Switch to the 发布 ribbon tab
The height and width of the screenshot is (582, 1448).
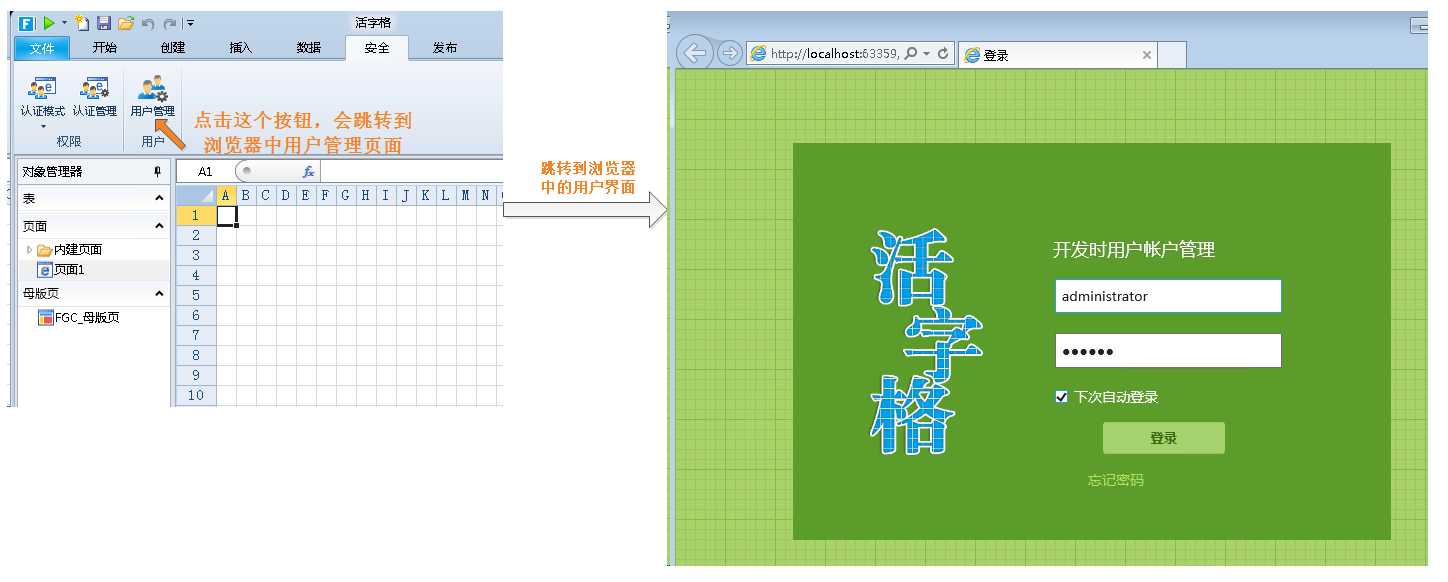click(x=445, y=47)
